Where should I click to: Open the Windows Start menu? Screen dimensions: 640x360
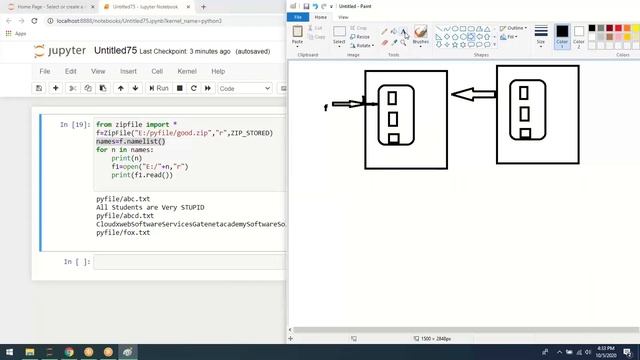(9, 352)
